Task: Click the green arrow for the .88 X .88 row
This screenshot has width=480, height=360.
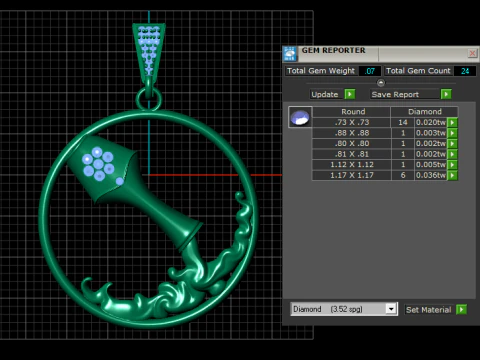Action: point(452,133)
